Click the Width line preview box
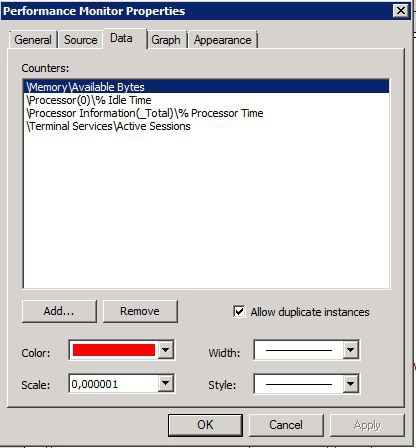Screen dimensions: 416x448 click(299, 350)
